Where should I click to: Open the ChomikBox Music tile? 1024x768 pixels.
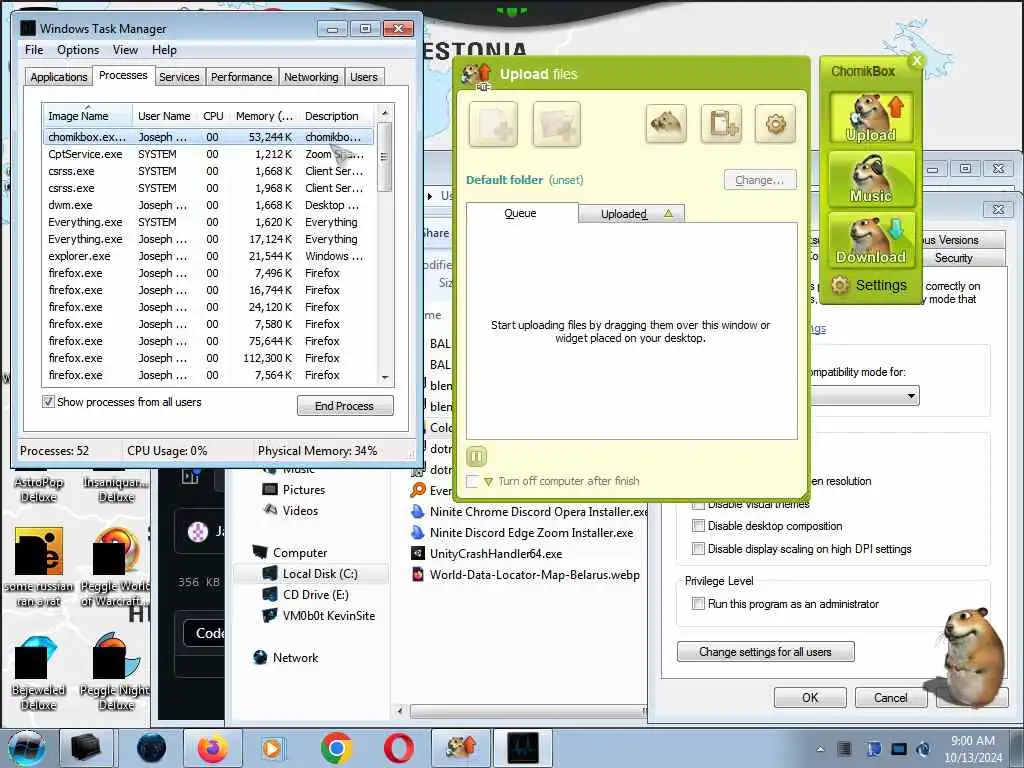(x=871, y=178)
